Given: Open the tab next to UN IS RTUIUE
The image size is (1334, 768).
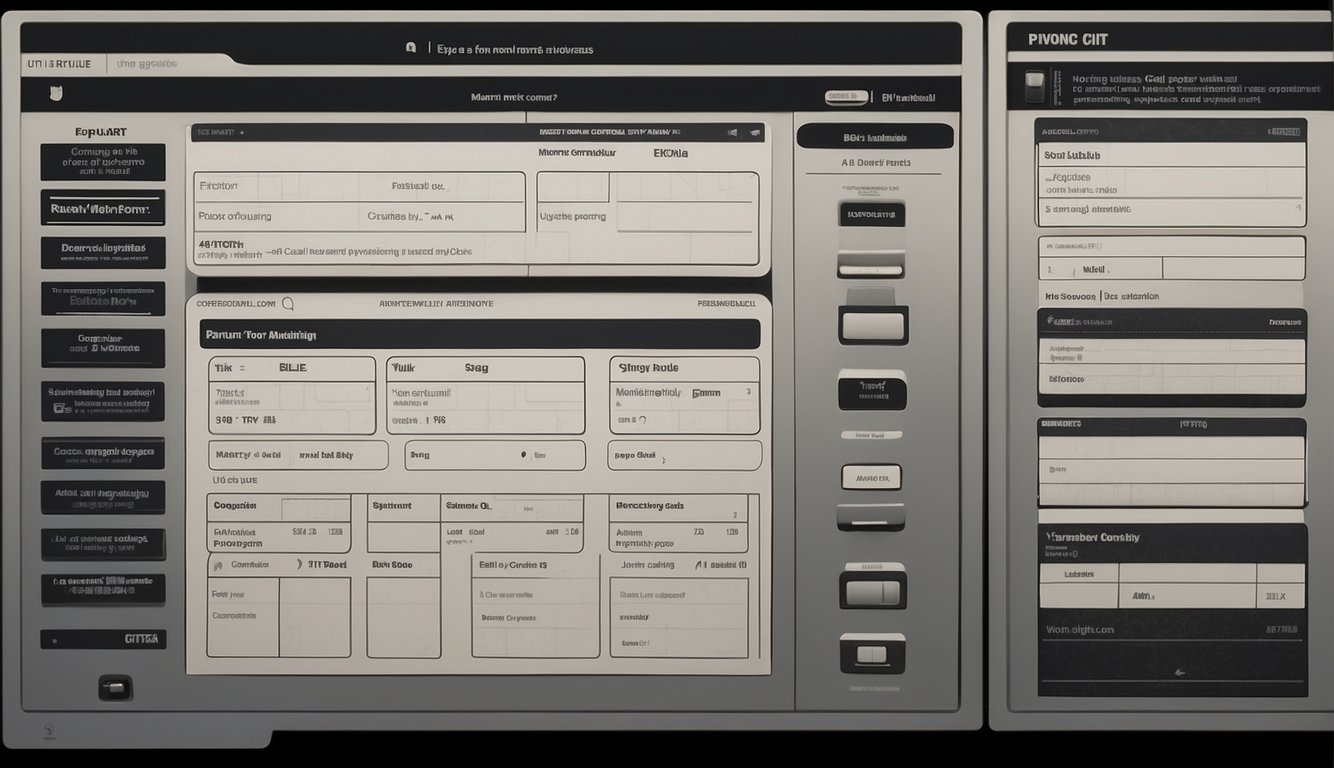Looking at the screenshot, I should [x=147, y=63].
